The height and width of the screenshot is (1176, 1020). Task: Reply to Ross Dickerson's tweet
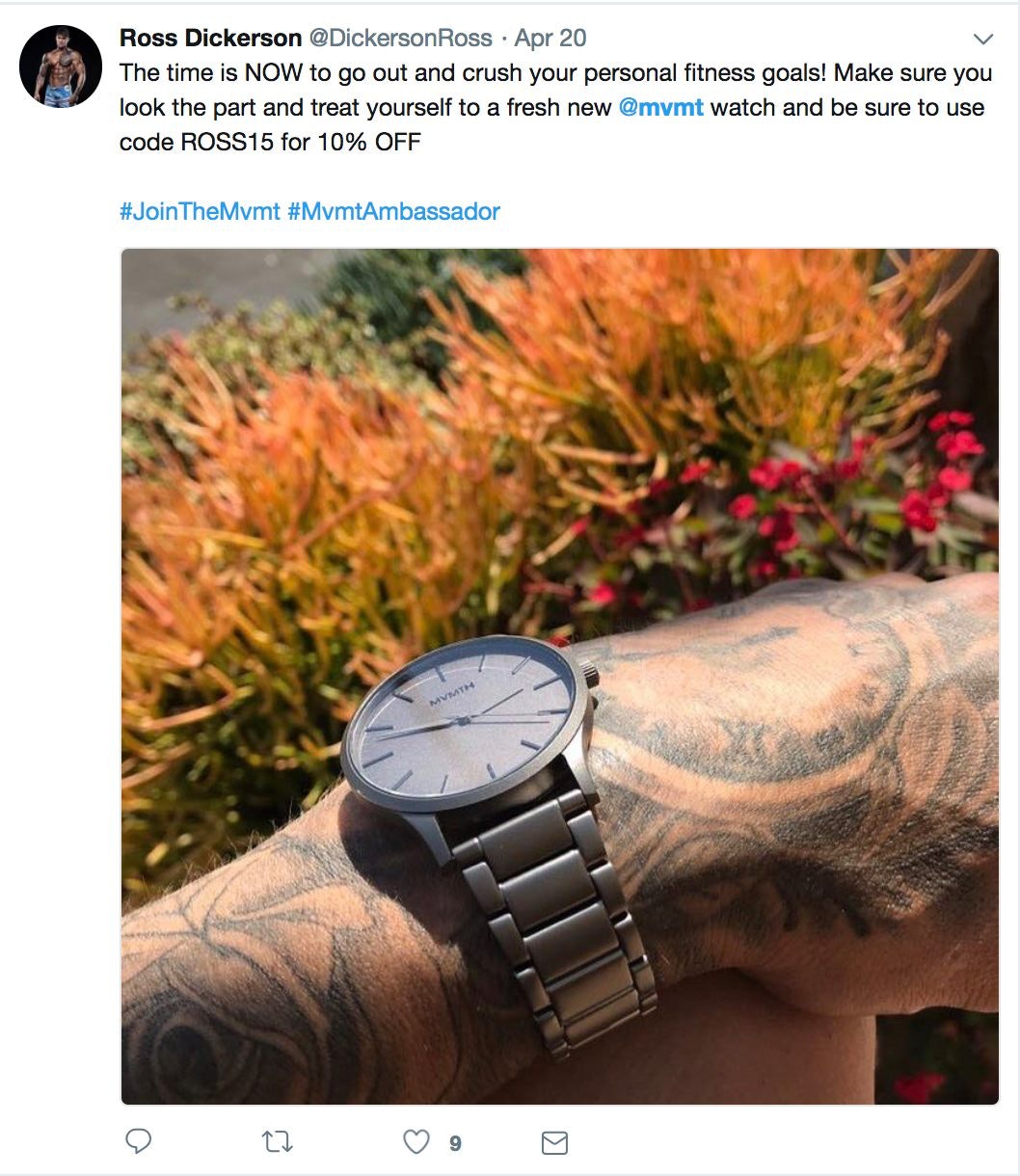click(139, 1141)
